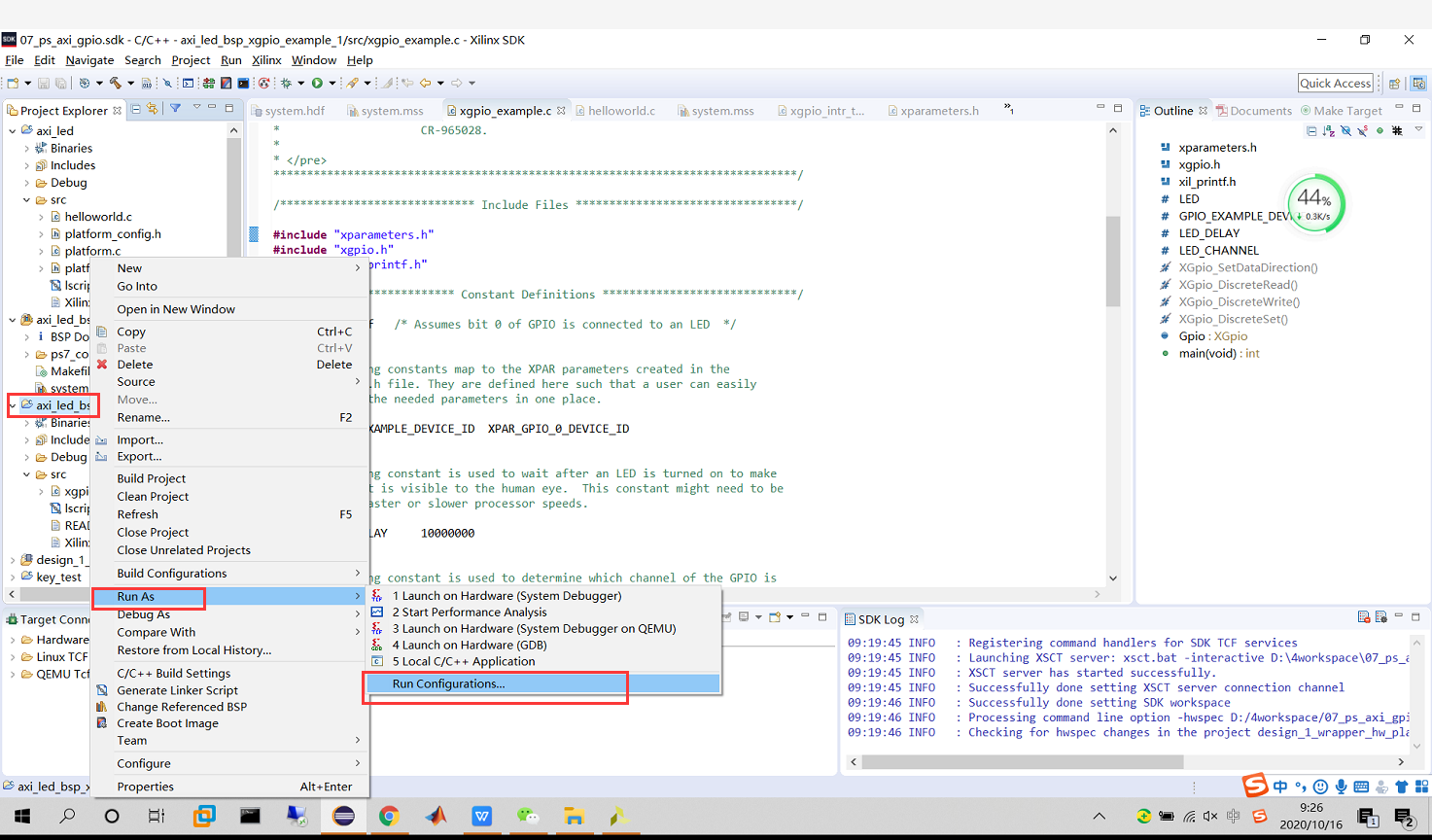
Task: Toggle Hide Fields in Outline toolbar
Action: tap(1346, 130)
